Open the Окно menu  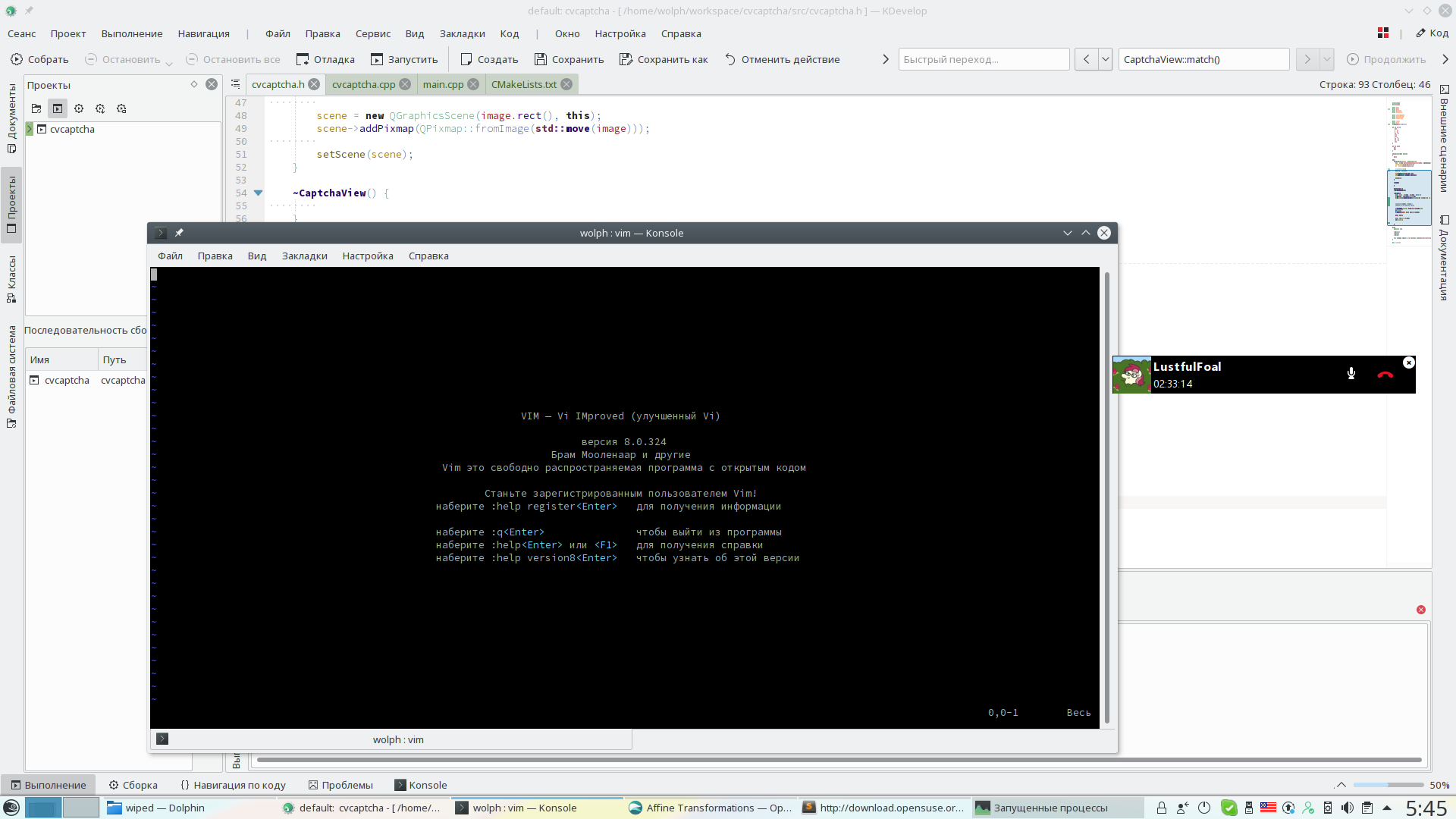[x=566, y=33]
